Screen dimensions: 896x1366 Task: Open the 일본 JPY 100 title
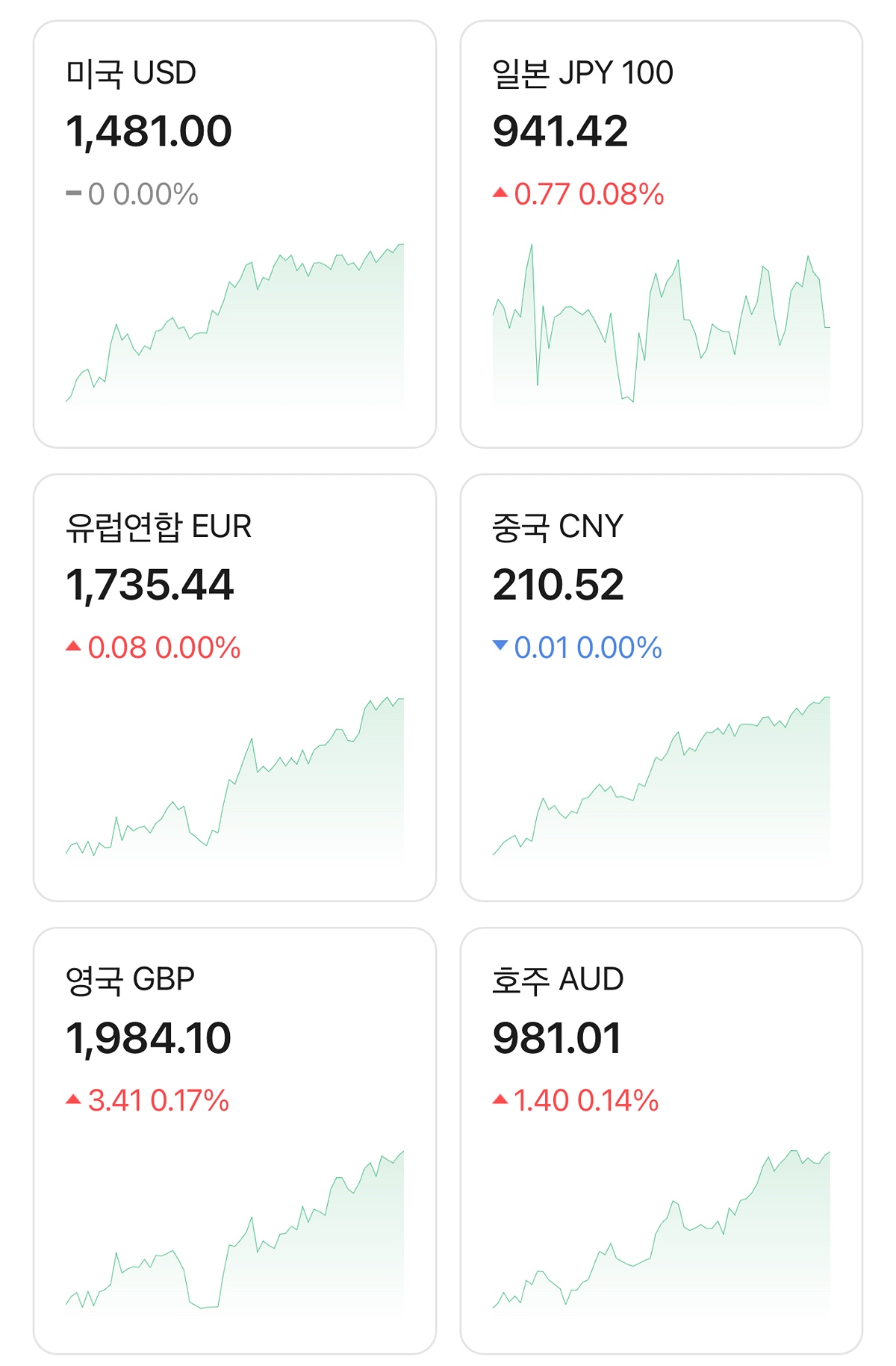click(x=582, y=73)
